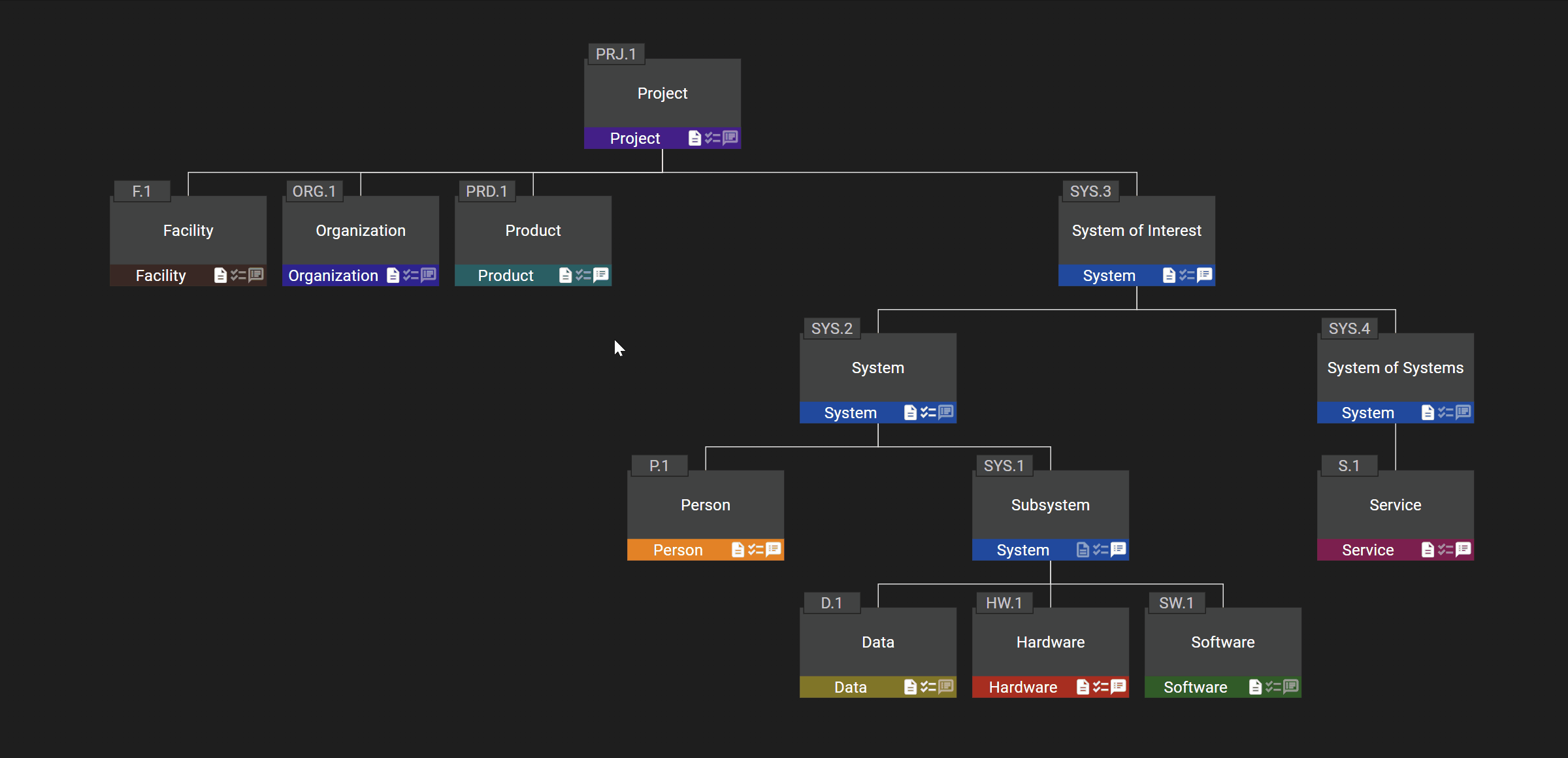Click the diagram icon on Product node

point(600,275)
